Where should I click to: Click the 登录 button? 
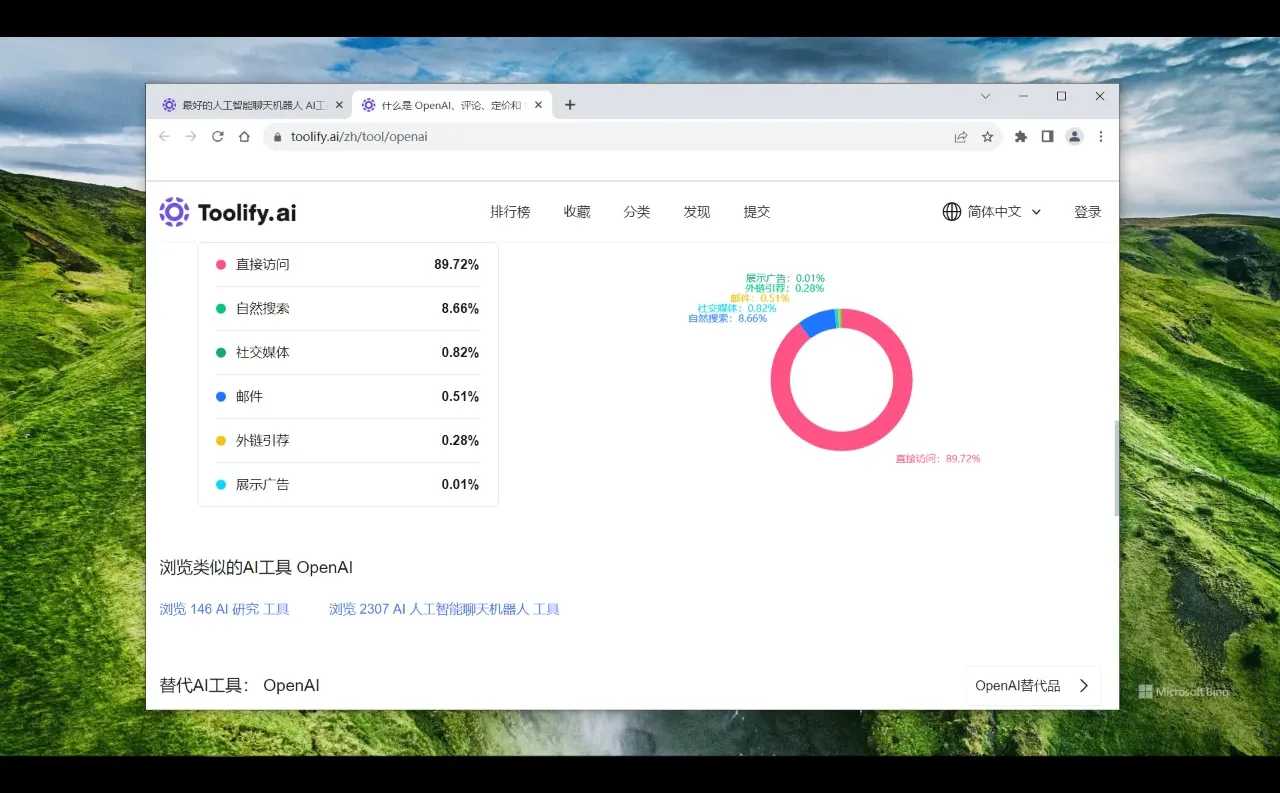coord(1087,211)
